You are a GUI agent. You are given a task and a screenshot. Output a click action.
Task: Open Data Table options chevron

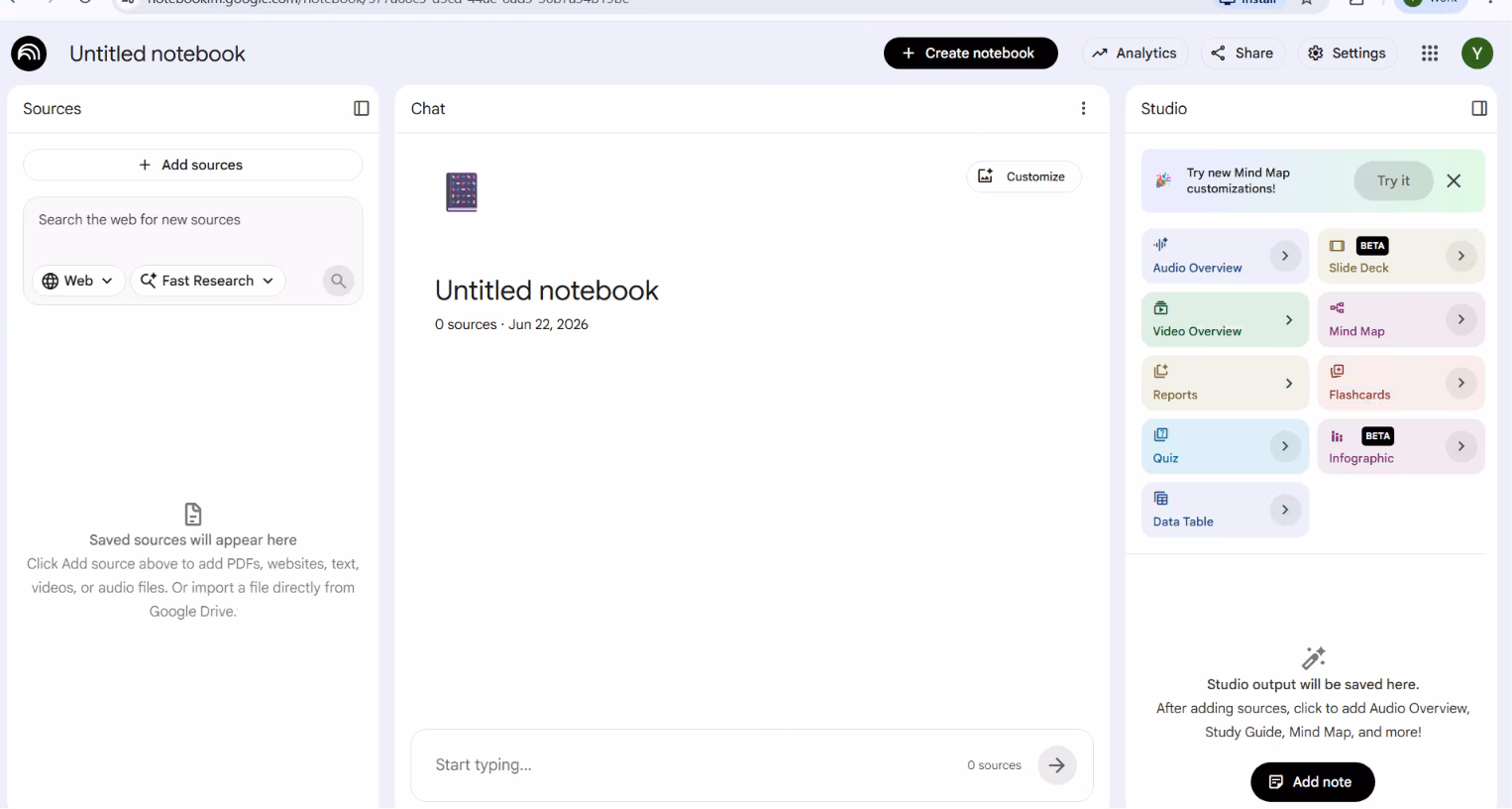coord(1285,510)
